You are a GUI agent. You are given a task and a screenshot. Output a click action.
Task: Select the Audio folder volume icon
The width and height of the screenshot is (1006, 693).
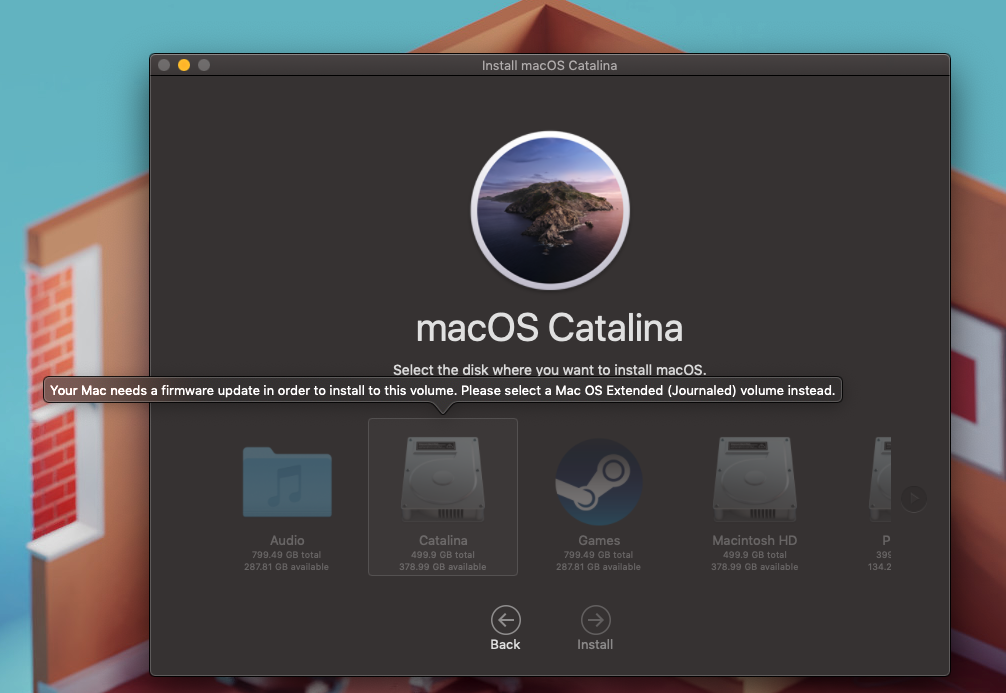click(287, 482)
